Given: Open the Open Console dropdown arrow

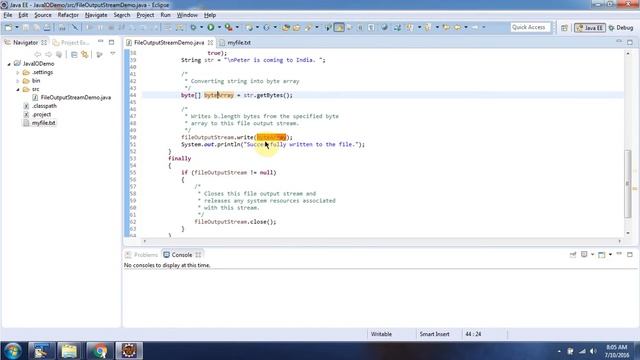Looking at the screenshot, I should (x=610, y=255).
